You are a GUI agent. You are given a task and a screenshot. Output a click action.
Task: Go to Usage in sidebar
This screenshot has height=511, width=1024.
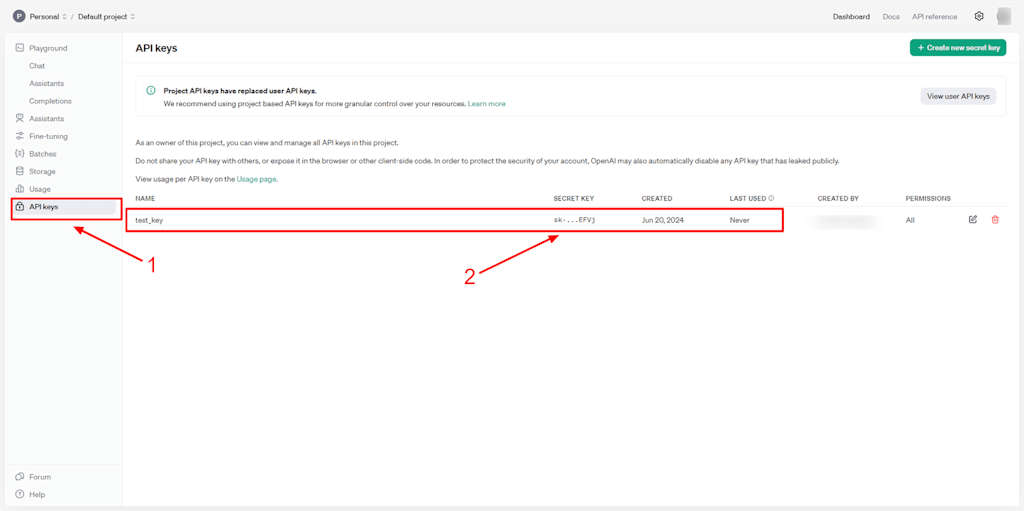(40, 189)
